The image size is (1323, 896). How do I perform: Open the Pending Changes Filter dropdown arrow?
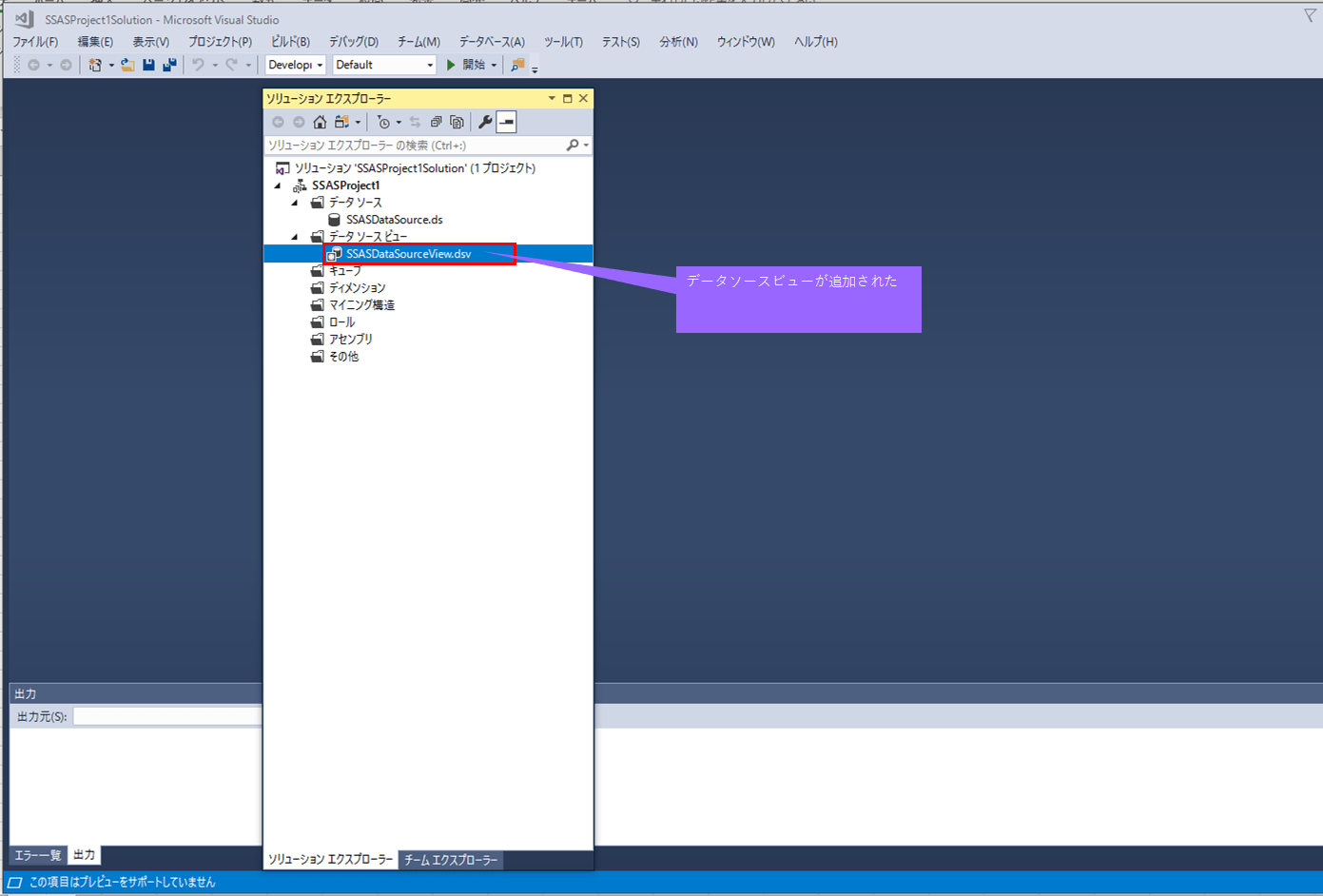(x=399, y=122)
